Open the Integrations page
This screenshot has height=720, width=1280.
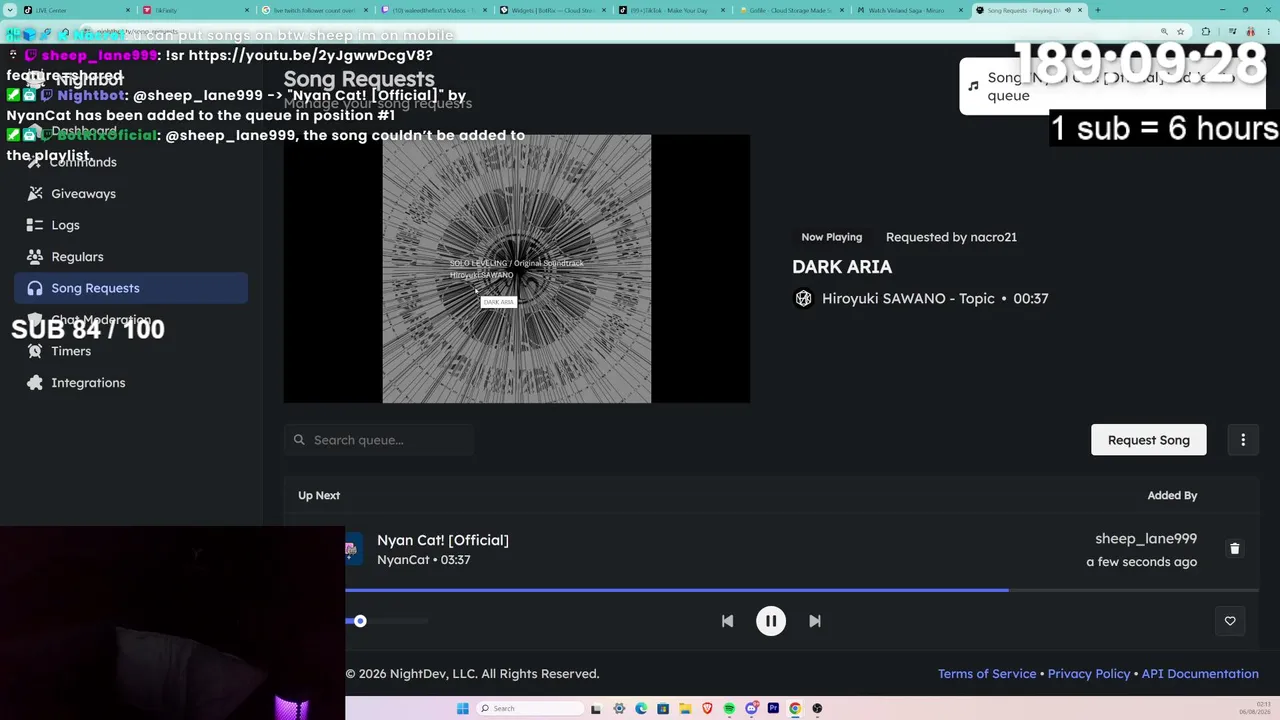131,382
